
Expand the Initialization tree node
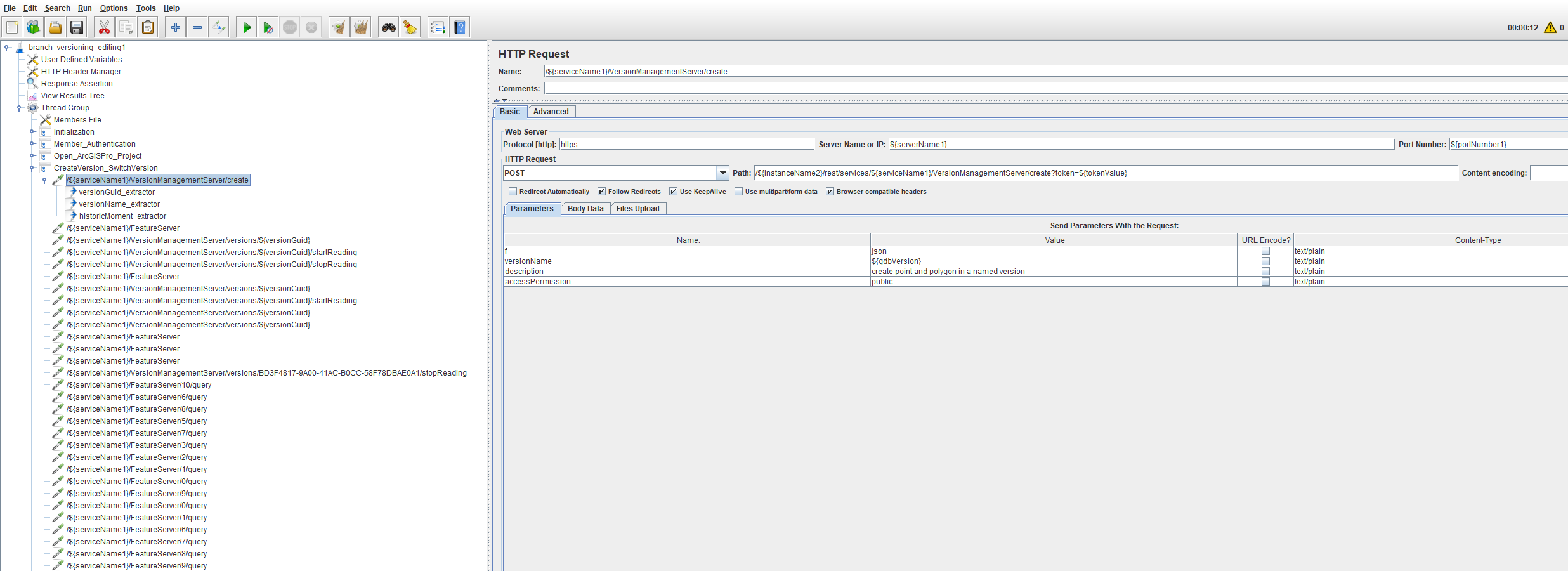(32, 132)
